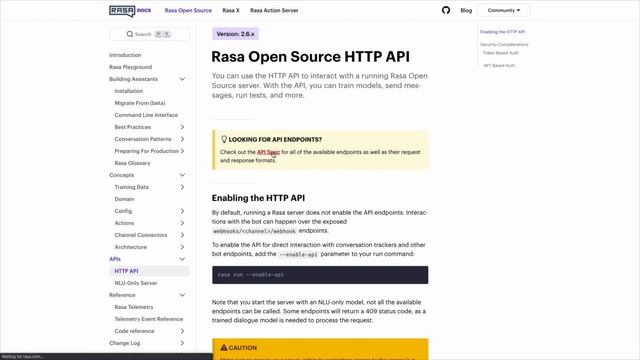Open Command Line Interface page
The height and width of the screenshot is (360, 640).
click(x=146, y=115)
